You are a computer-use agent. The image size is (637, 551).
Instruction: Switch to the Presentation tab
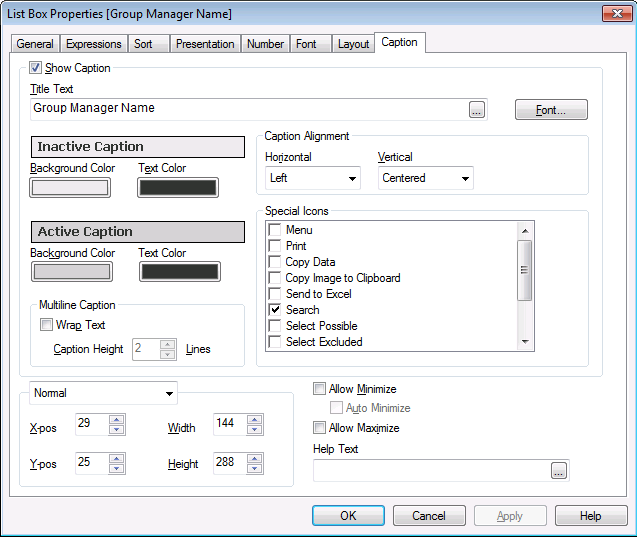click(205, 44)
